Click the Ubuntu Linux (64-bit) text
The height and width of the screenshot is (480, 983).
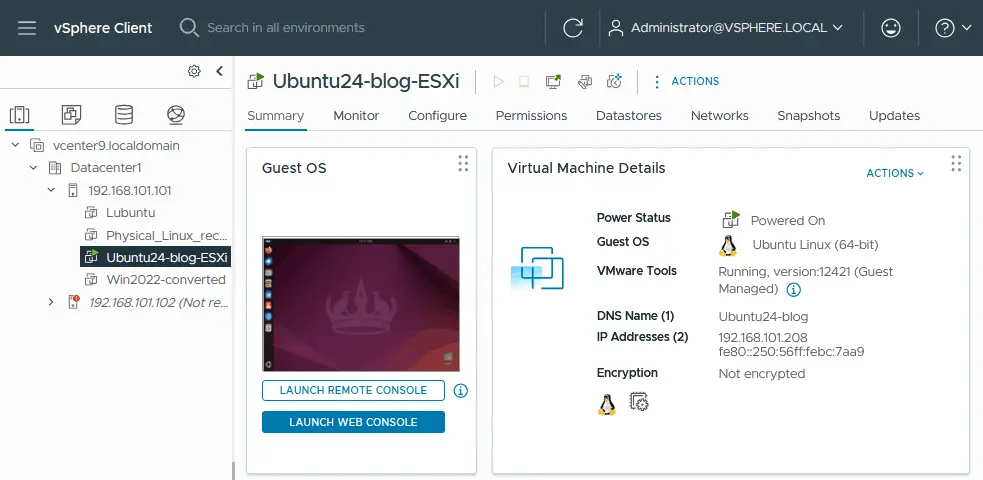(x=815, y=245)
